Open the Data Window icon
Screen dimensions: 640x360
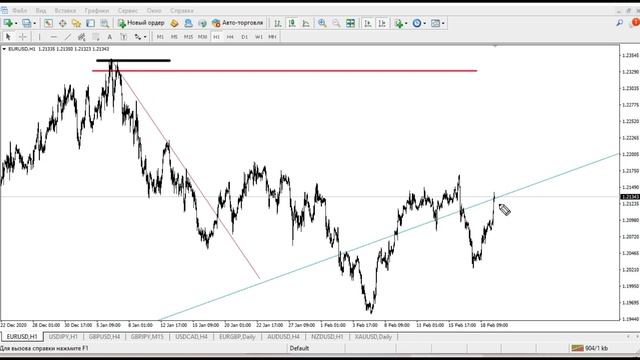click(62, 23)
